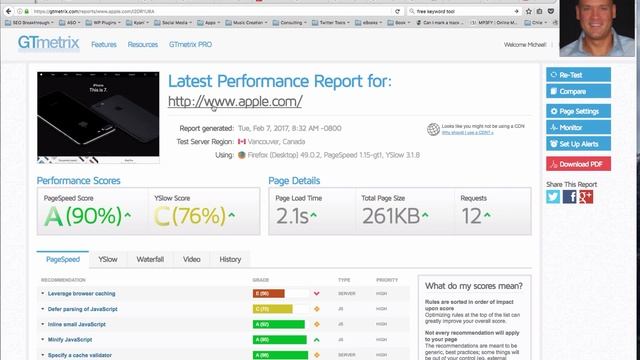
Task: Click the browser back arrow
Action: 9,11
